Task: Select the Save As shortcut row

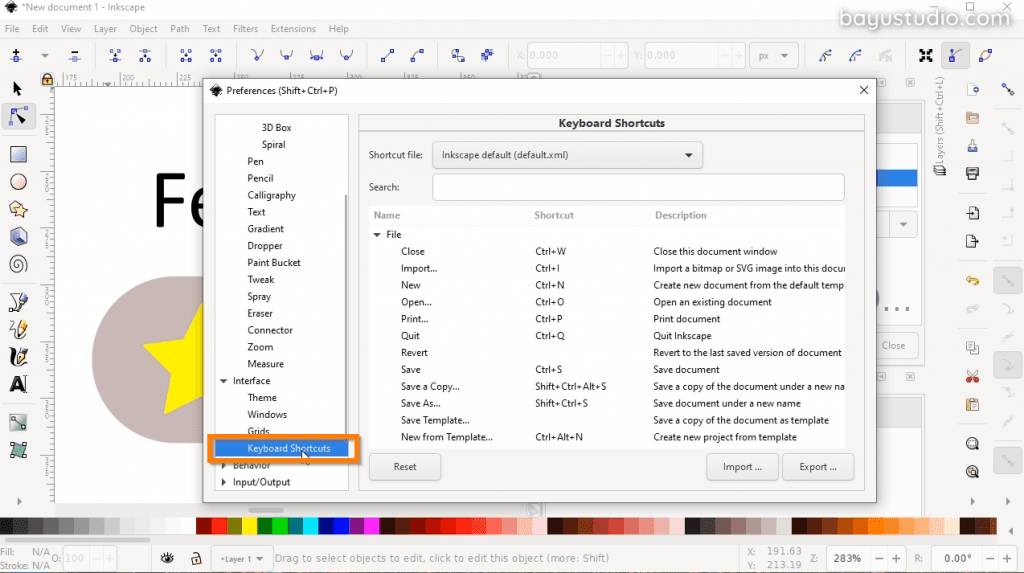Action: click(x=606, y=403)
